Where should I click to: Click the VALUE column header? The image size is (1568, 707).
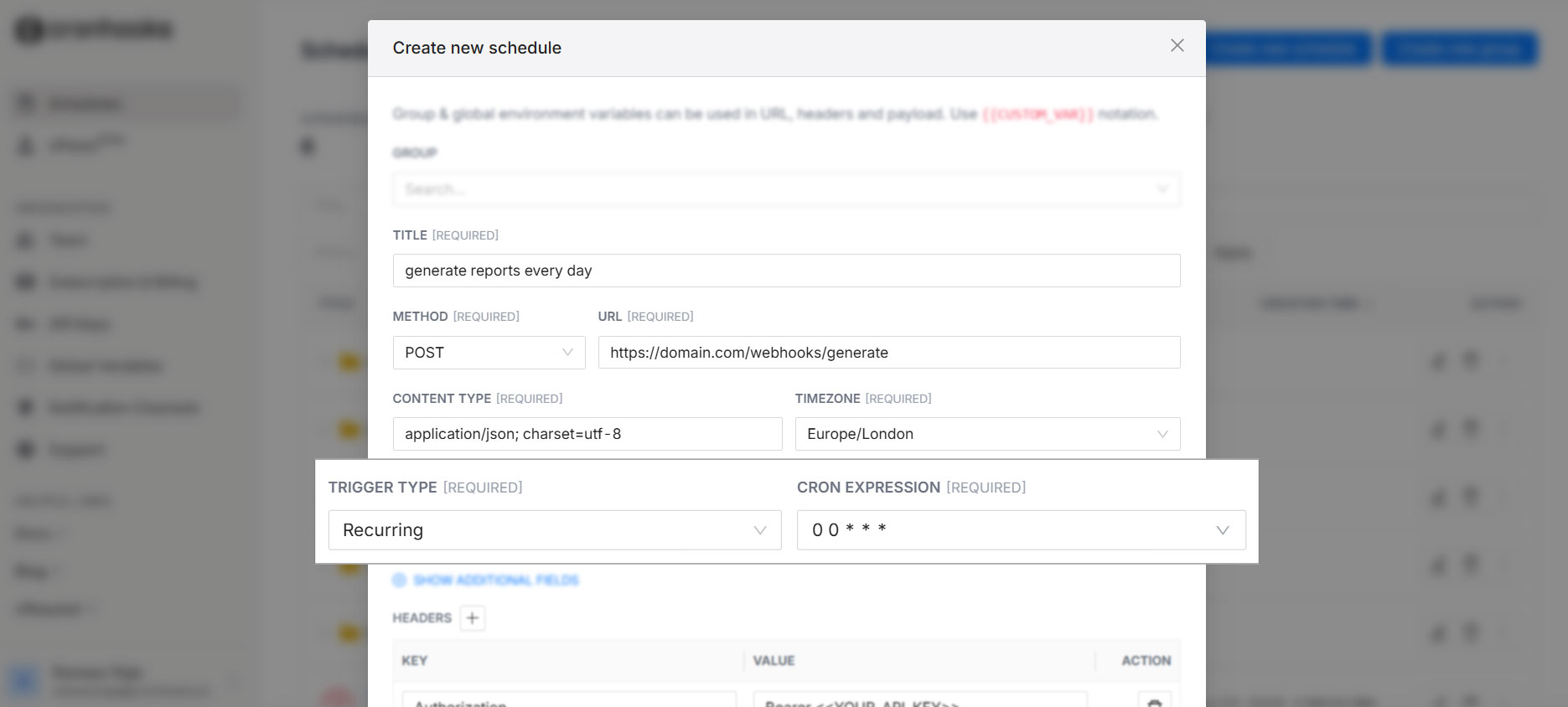point(774,661)
